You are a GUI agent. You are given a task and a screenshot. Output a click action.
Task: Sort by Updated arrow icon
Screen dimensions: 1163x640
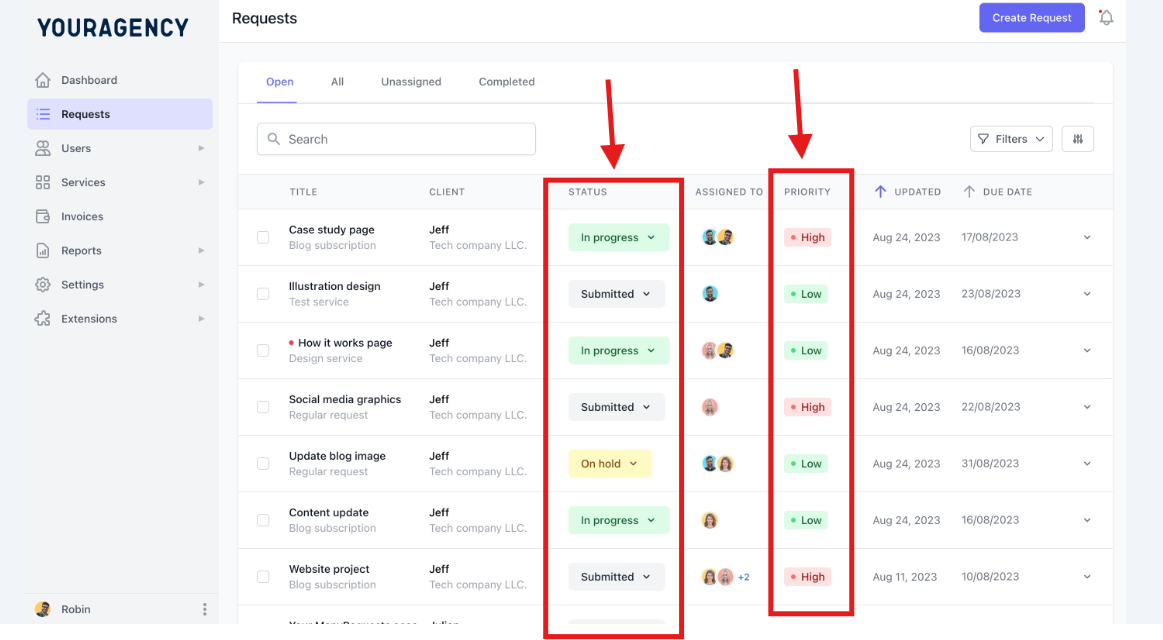[x=880, y=191]
